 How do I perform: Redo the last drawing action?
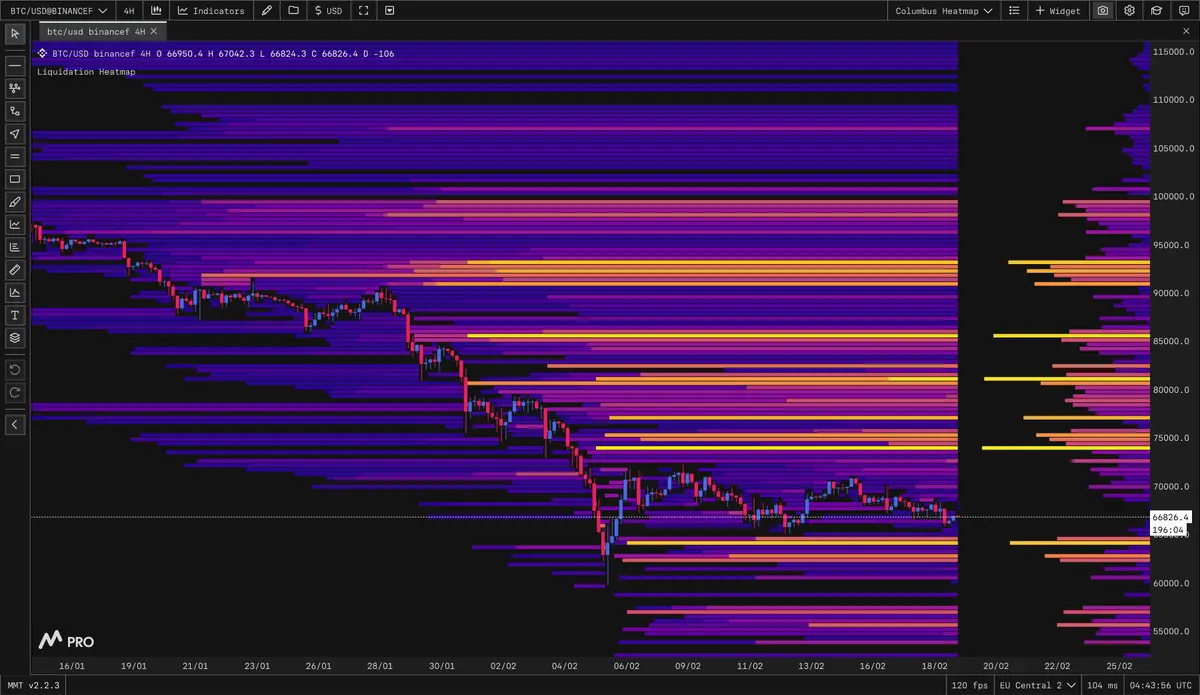pyautogui.click(x=15, y=392)
